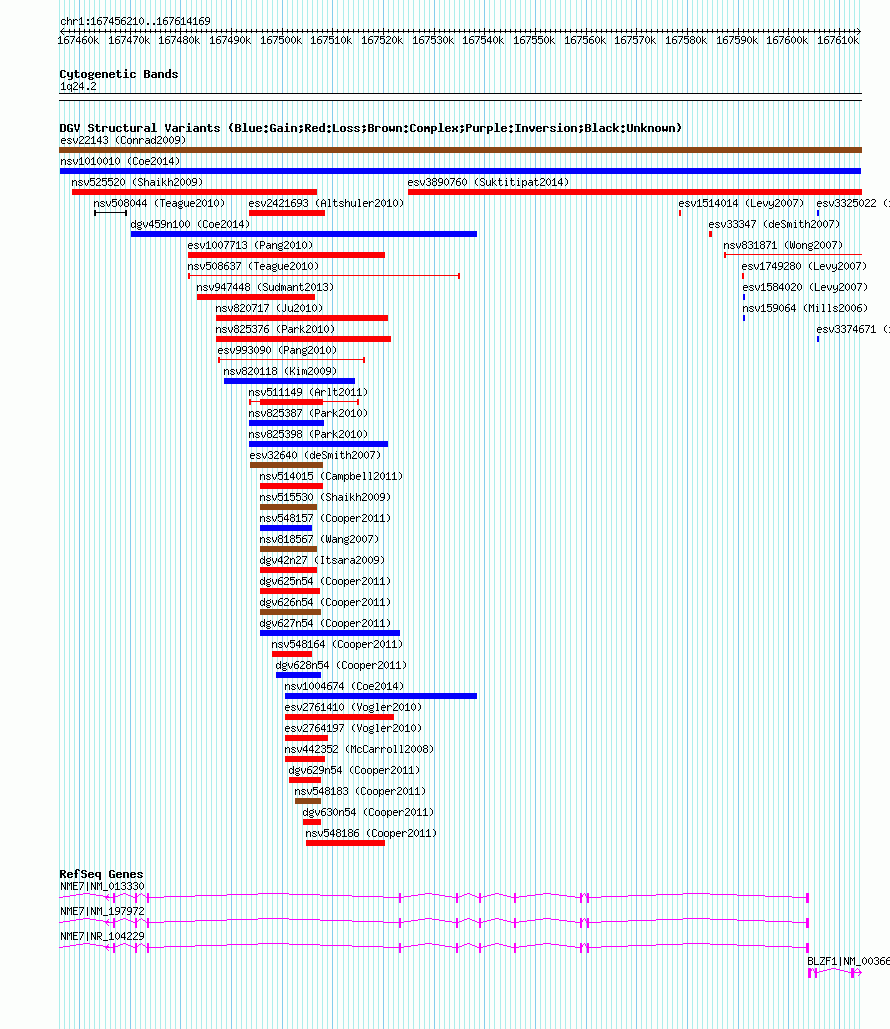
Task: Click the blue bar under nsv1010010
Action: point(460,171)
